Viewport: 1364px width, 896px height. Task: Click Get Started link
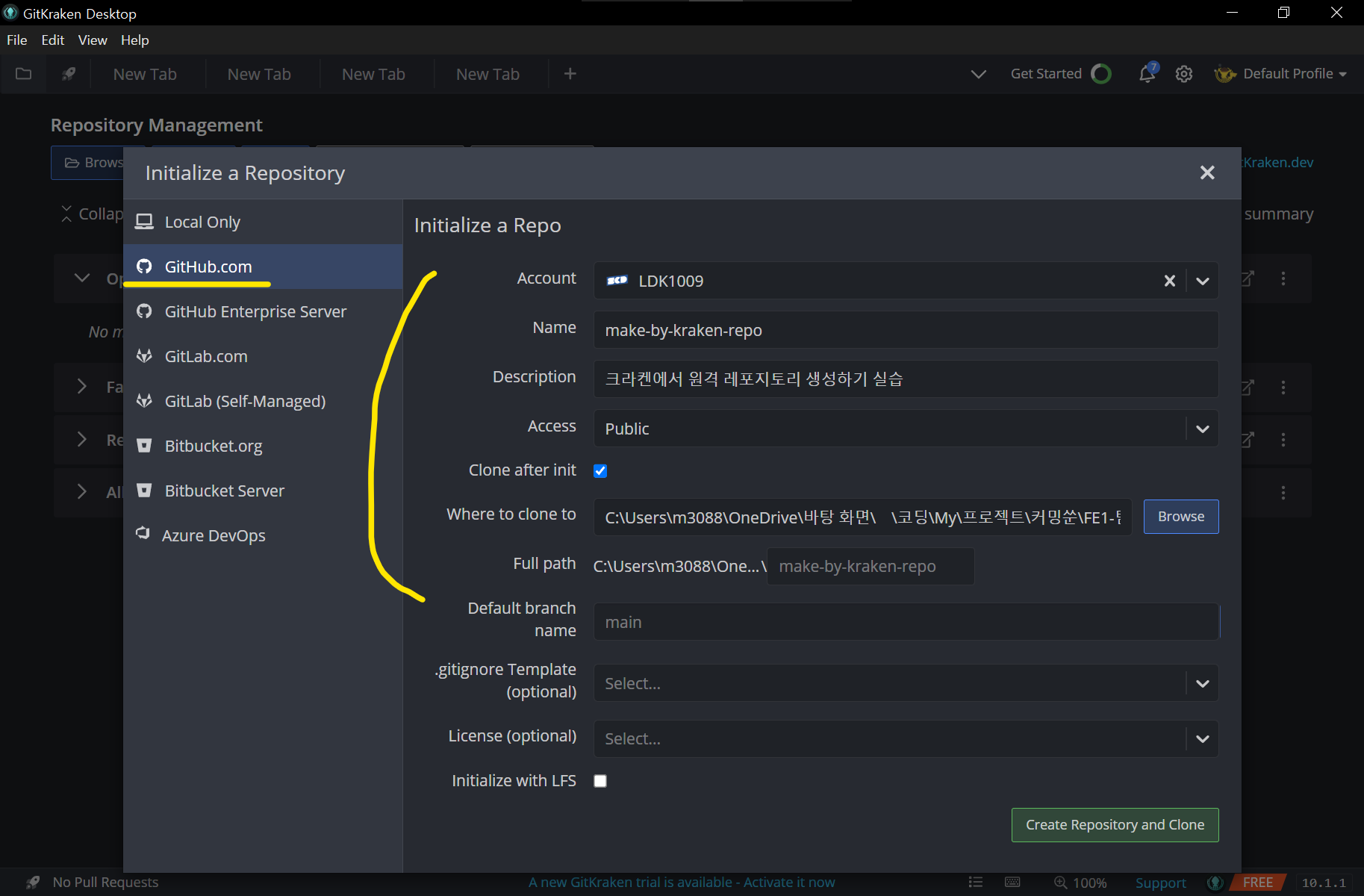(1046, 74)
